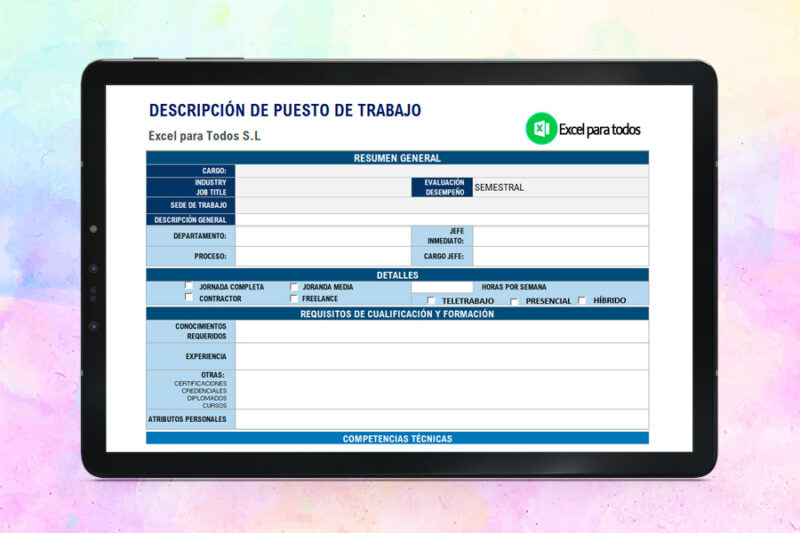
Task: Click the green Excel logo icon
Action: pos(541,129)
